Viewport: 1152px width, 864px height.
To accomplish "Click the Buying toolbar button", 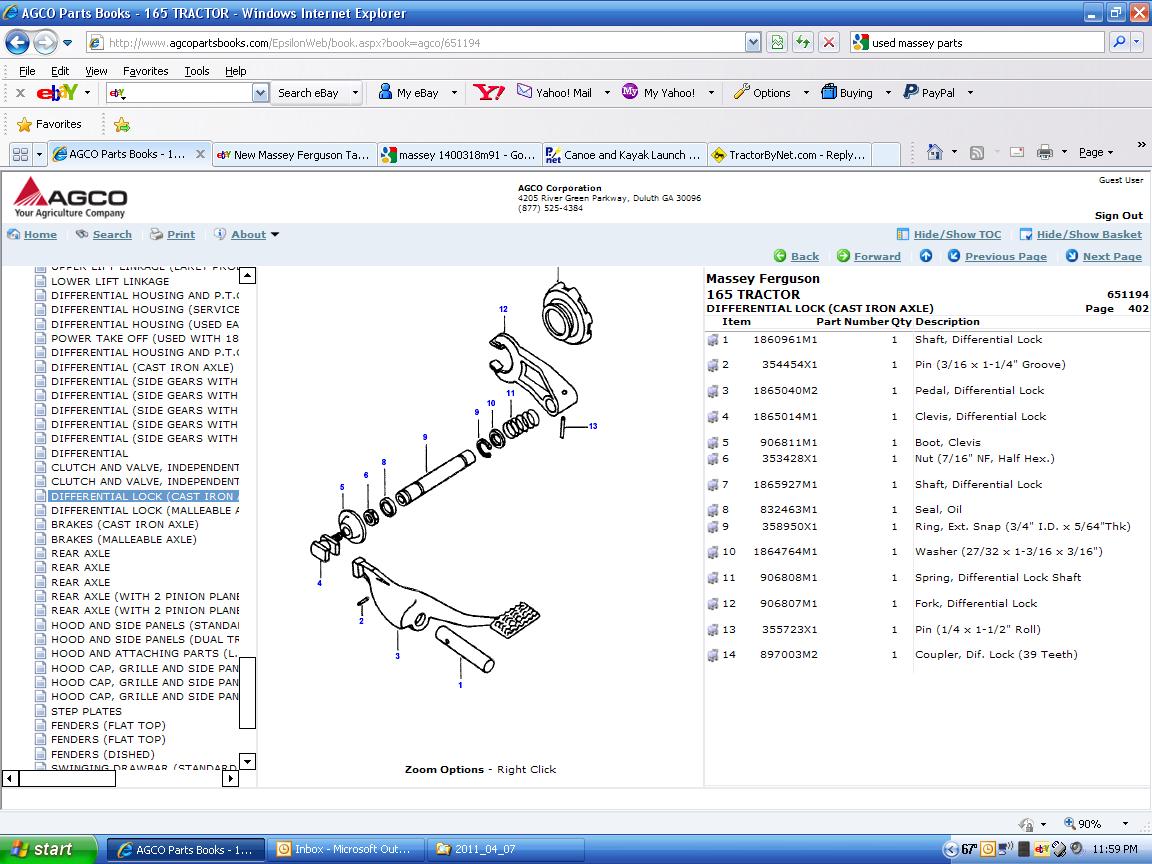I will (847, 93).
